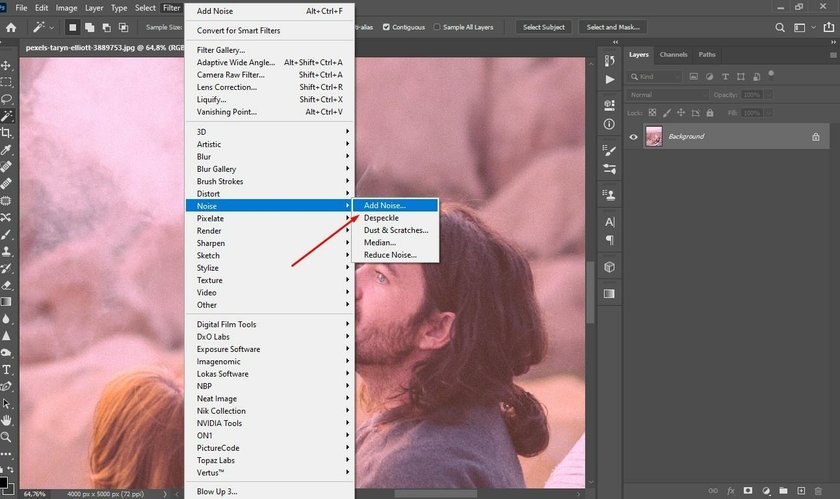
Task: Select the Blur drop tool
Action: point(6,319)
